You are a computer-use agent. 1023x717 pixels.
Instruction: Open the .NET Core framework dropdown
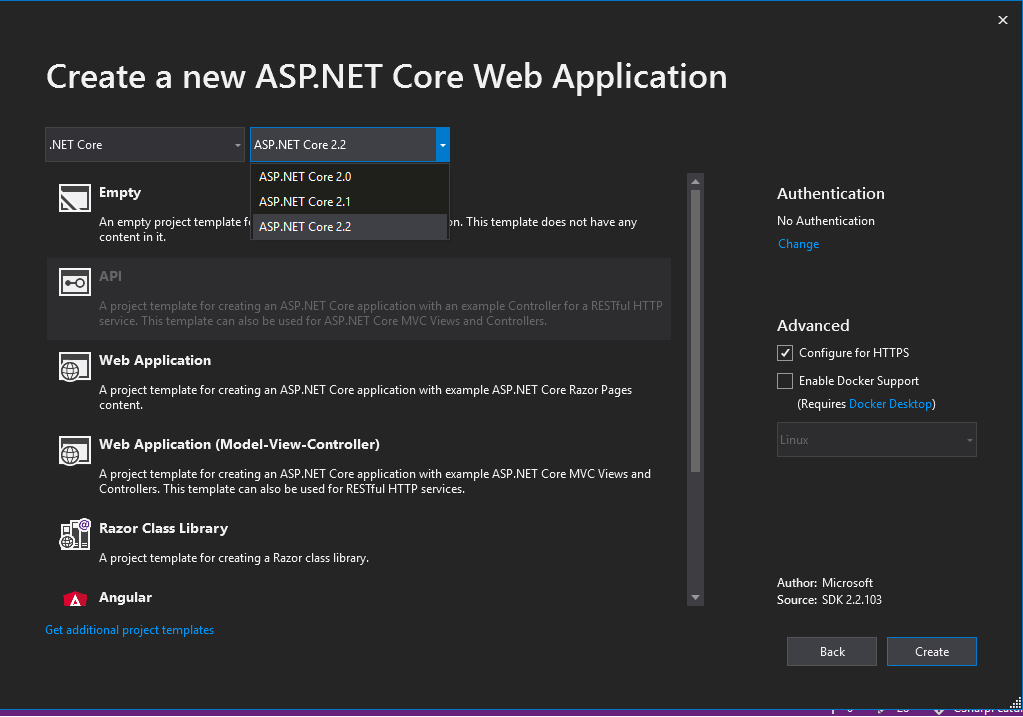point(145,145)
